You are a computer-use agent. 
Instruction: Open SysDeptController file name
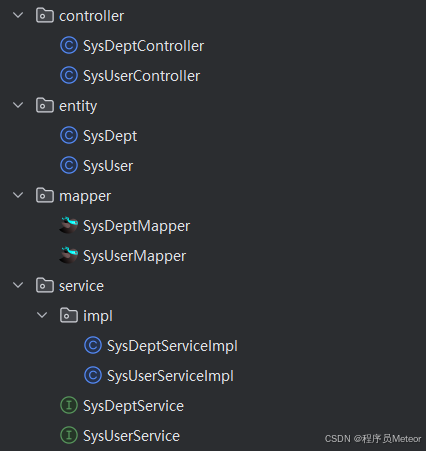[143, 46]
